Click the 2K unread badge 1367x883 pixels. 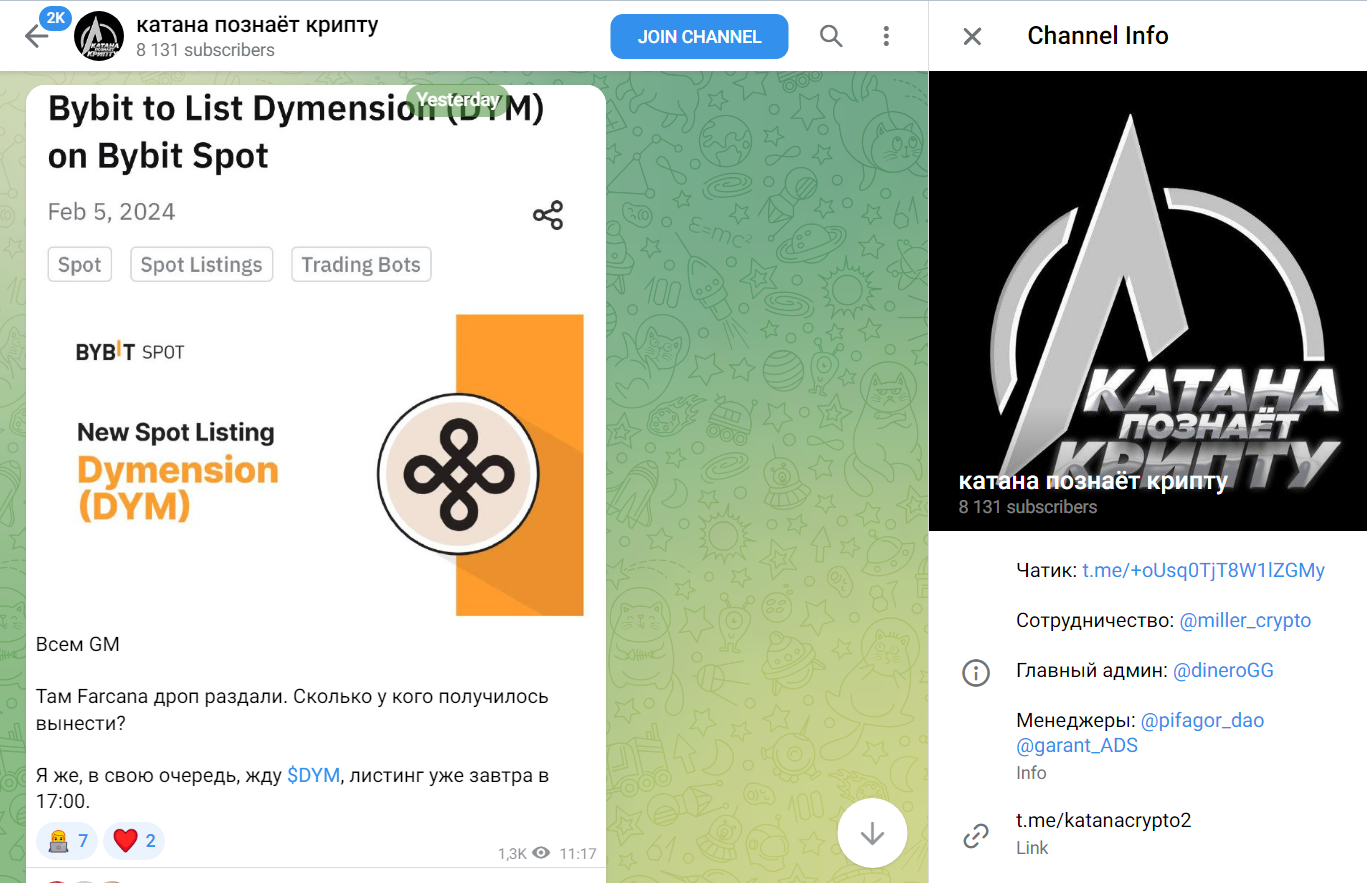point(56,17)
